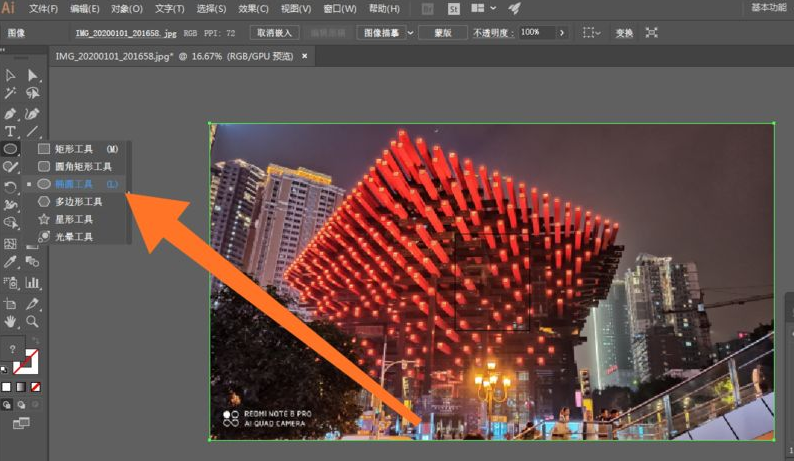Set fill to None swatch
The width and height of the screenshot is (794, 461).
pyautogui.click(x=35, y=386)
